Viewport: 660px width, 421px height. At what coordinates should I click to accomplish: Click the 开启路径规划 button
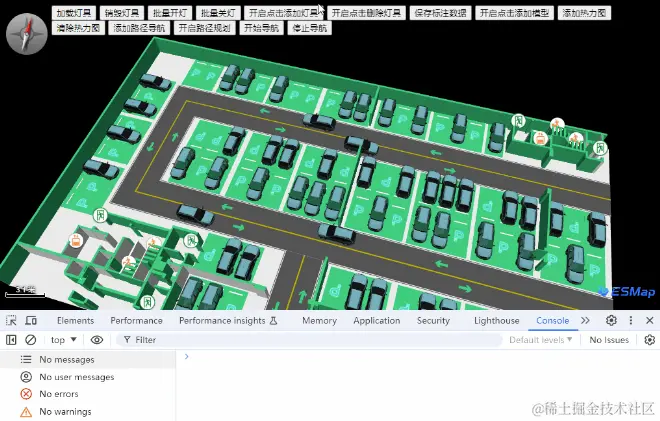tap(205, 28)
